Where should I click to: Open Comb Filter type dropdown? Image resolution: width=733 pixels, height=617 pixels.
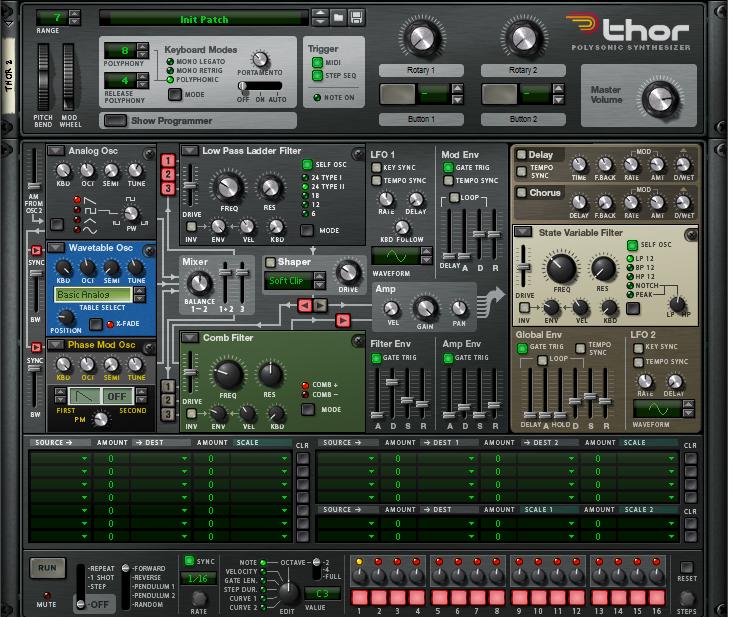tap(190, 337)
